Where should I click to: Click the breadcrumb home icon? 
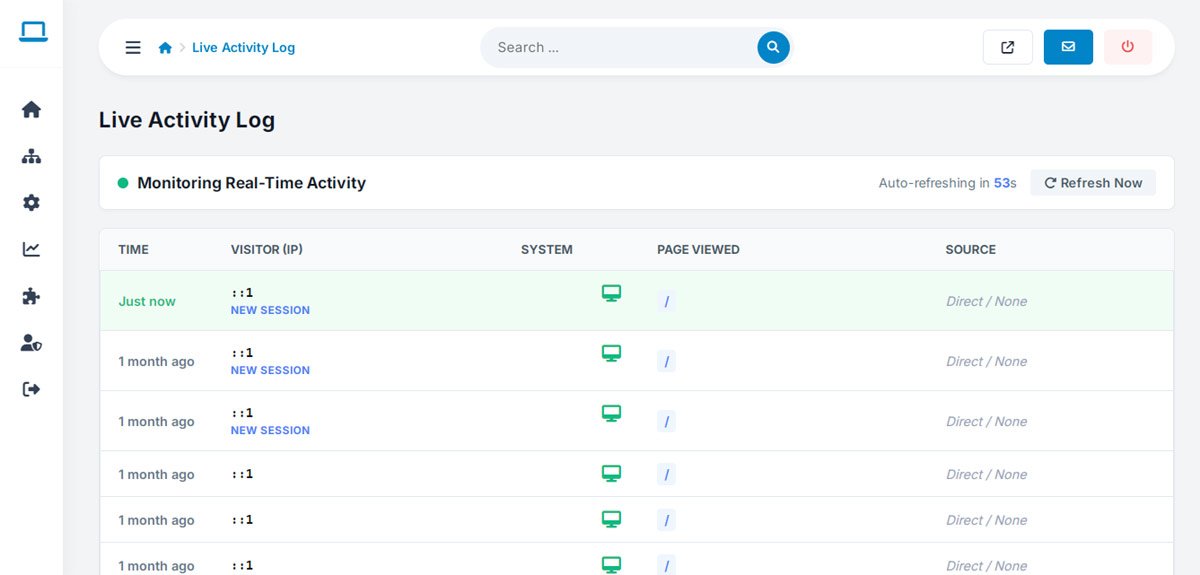(x=165, y=47)
